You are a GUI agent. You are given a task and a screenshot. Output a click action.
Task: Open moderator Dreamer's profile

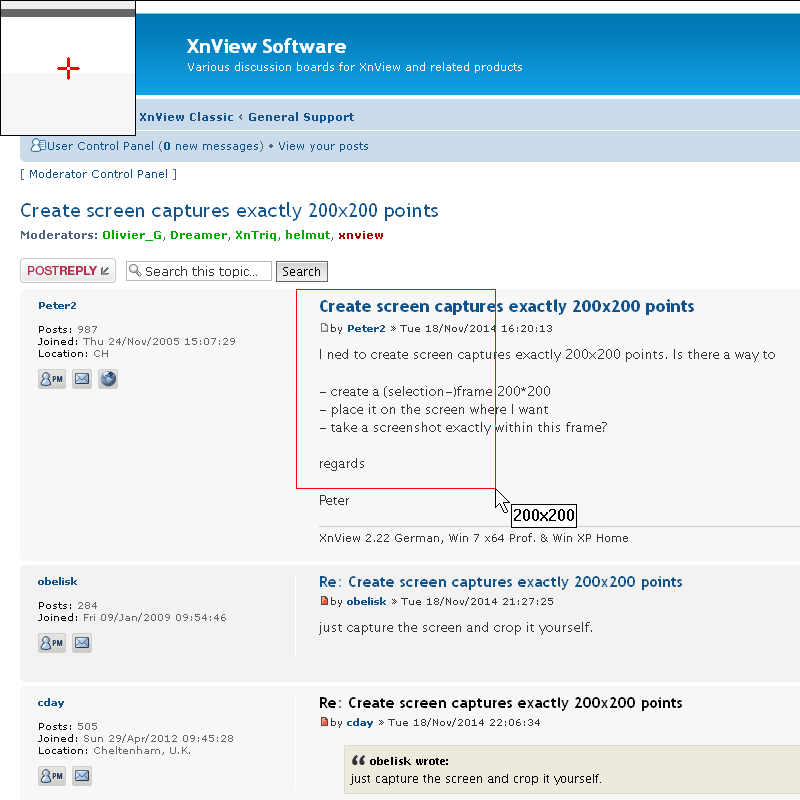(198, 235)
